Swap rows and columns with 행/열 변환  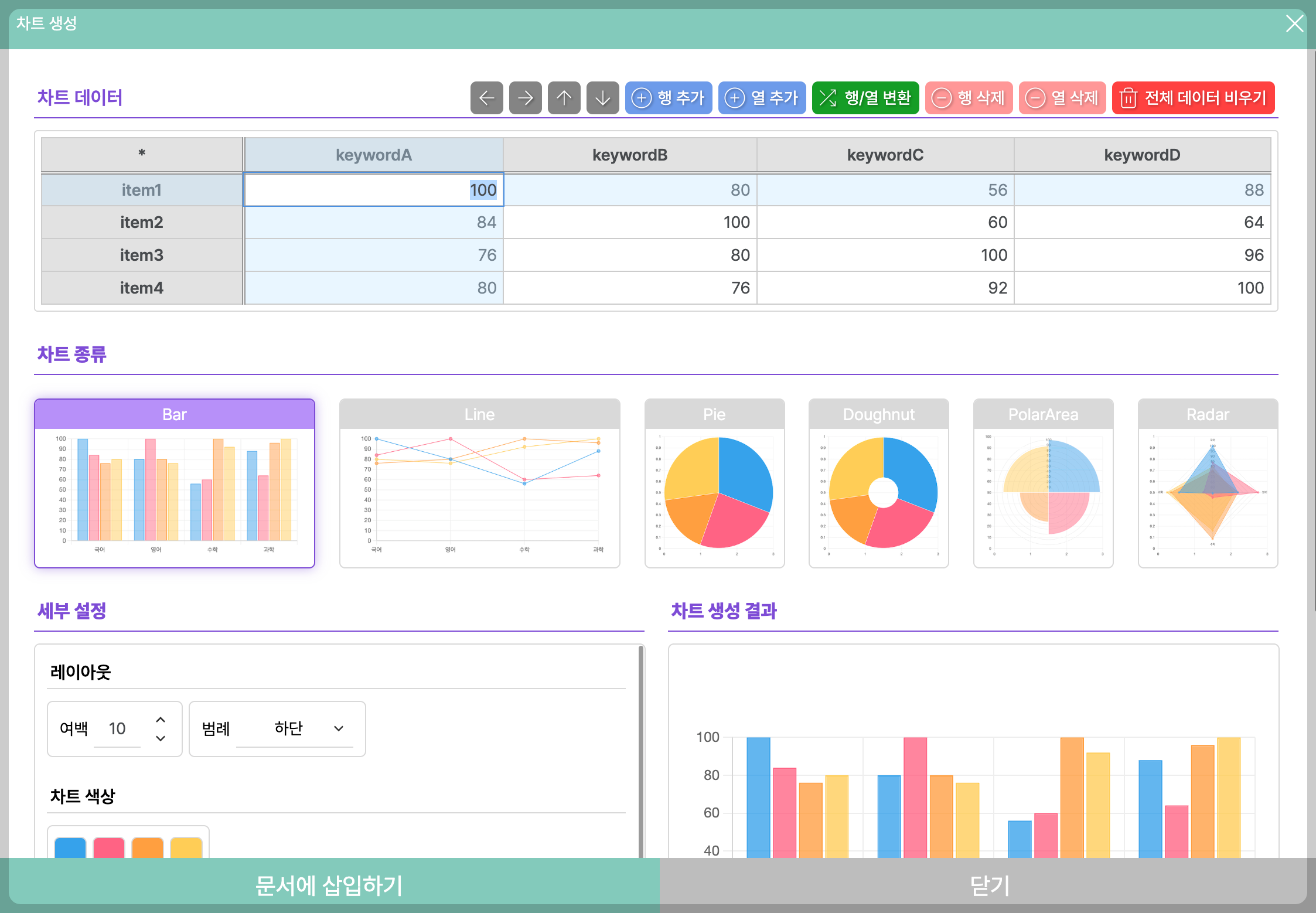click(x=865, y=98)
